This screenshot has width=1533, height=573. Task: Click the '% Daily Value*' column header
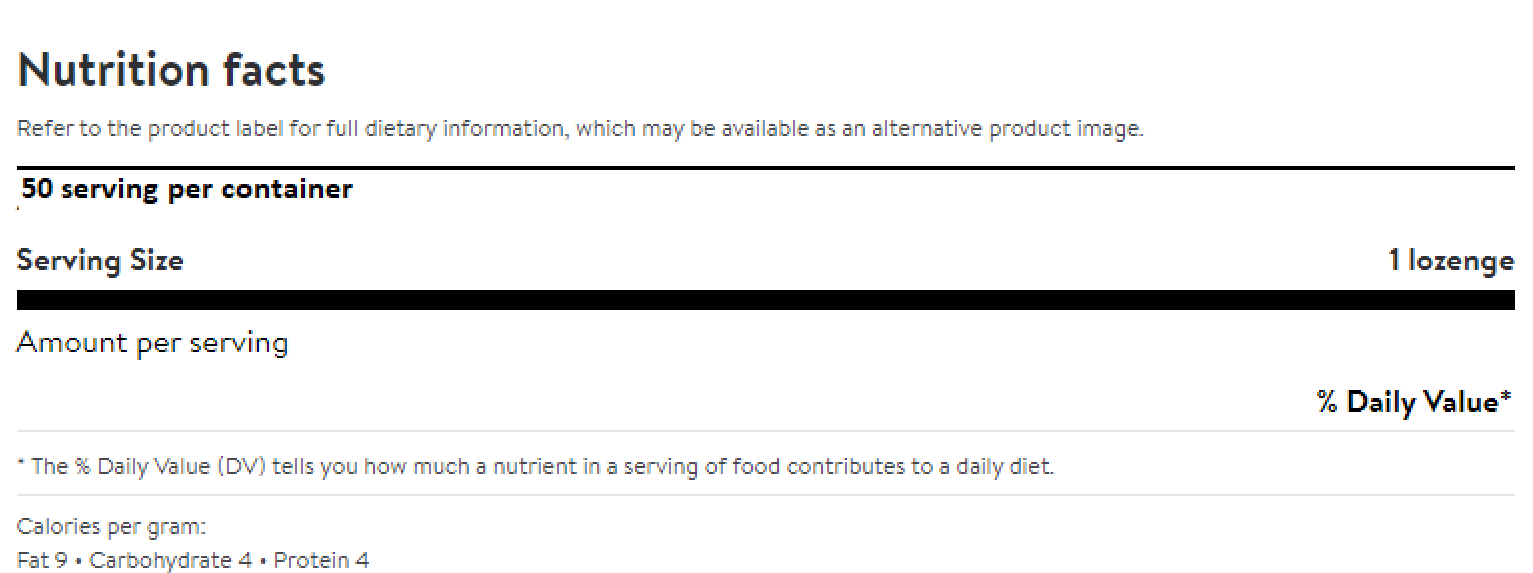(x=1413, y=402)
